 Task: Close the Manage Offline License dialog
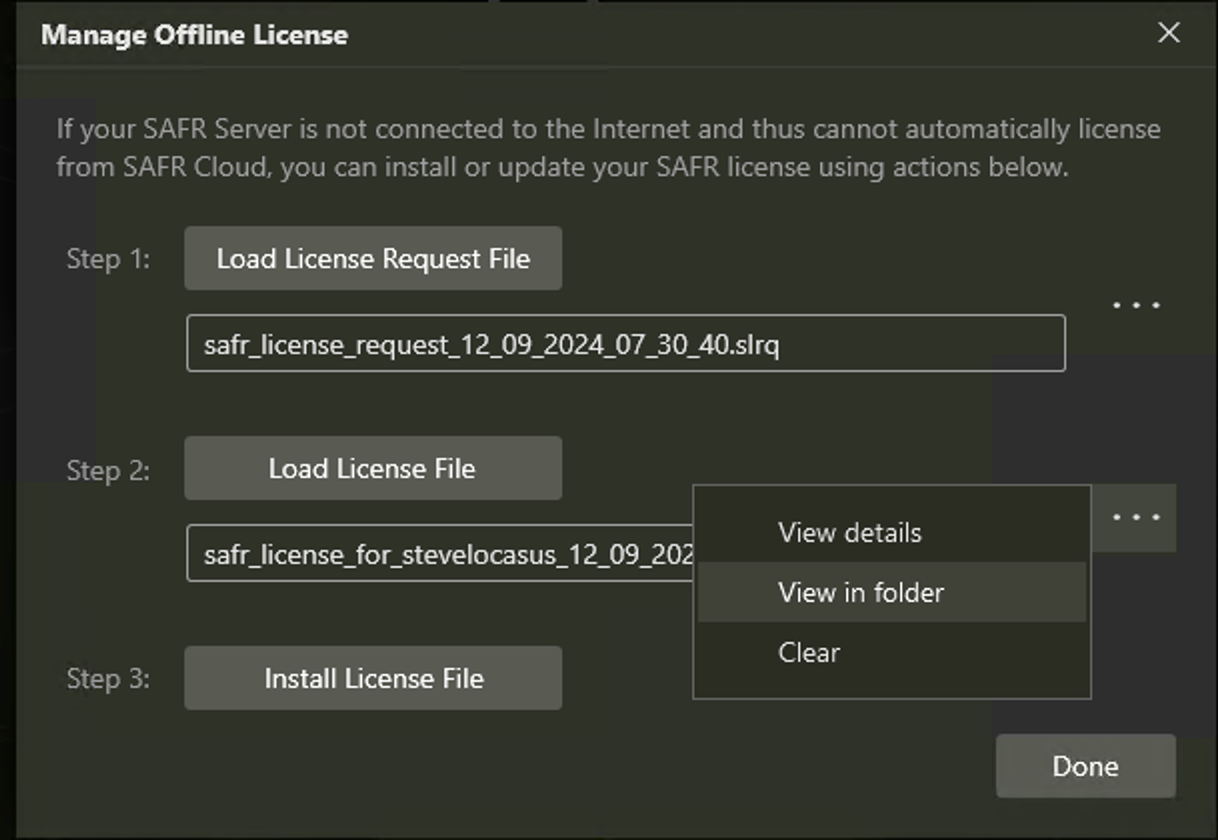tap(1168, 33)
